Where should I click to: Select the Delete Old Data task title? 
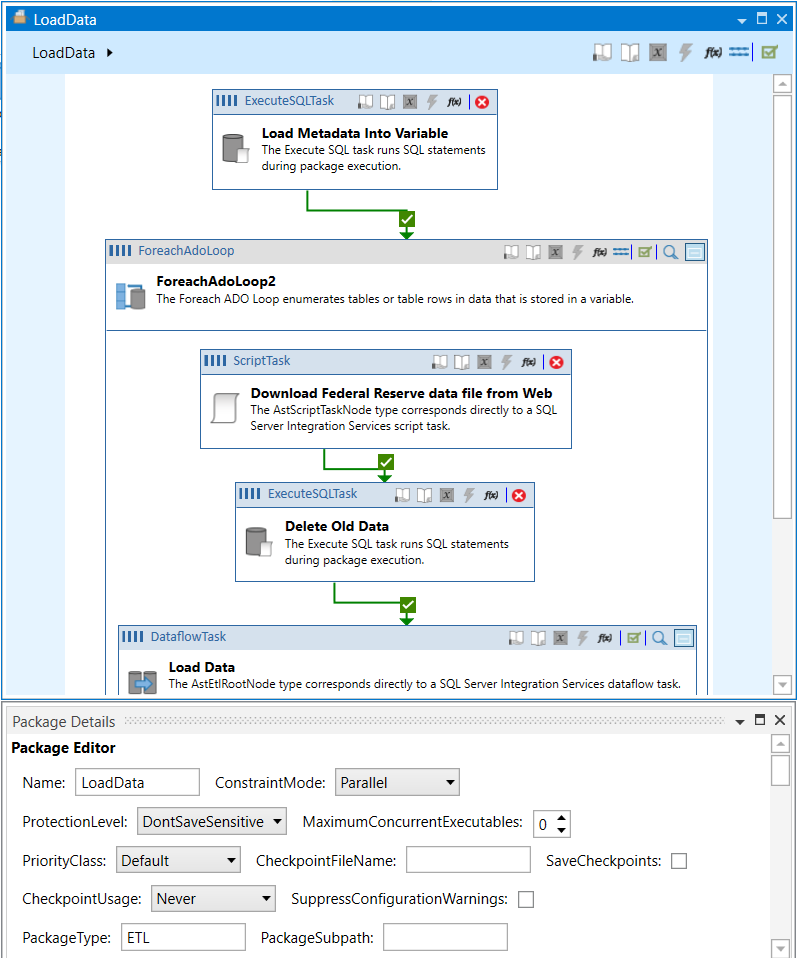pyautogui.click(x=337, y=526)
